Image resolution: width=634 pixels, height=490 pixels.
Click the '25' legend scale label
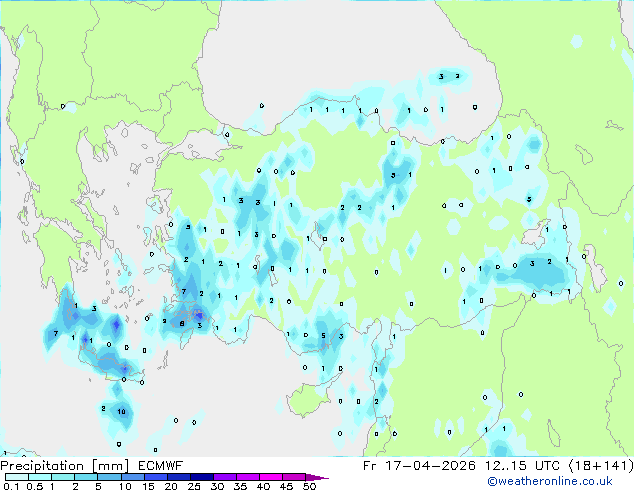(x=194, y=486)
